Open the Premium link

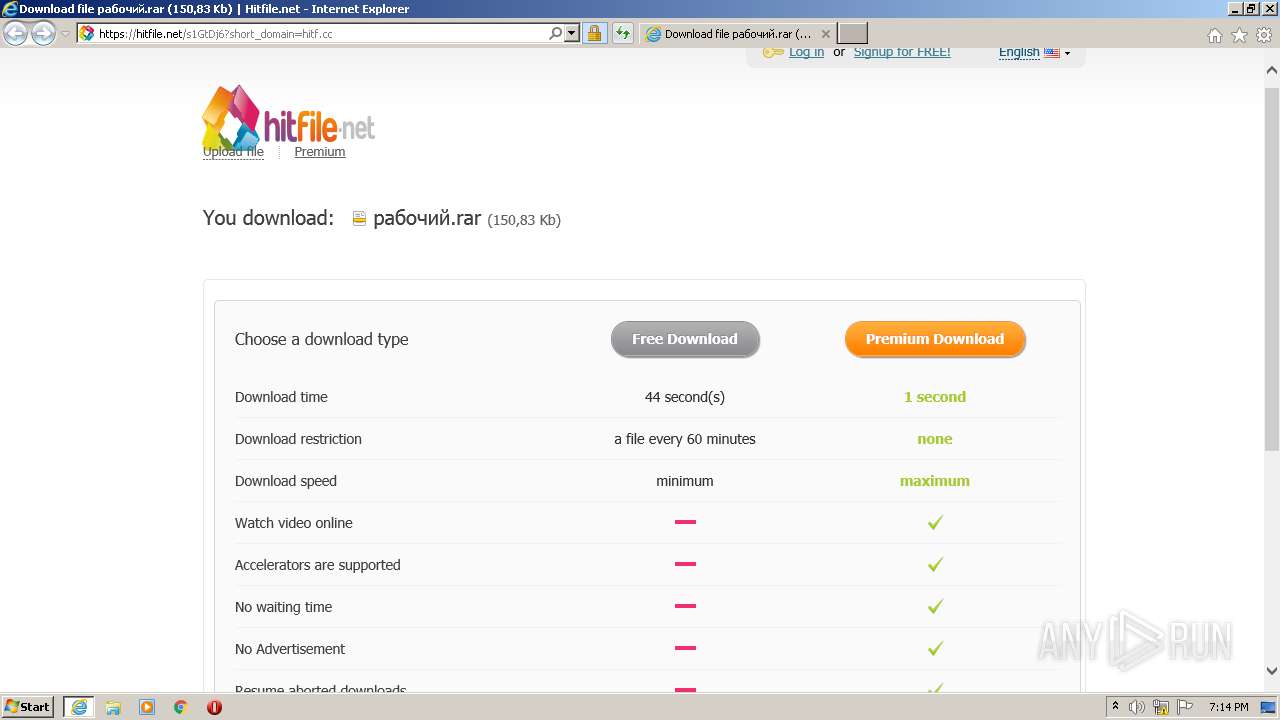pos(320,152)
